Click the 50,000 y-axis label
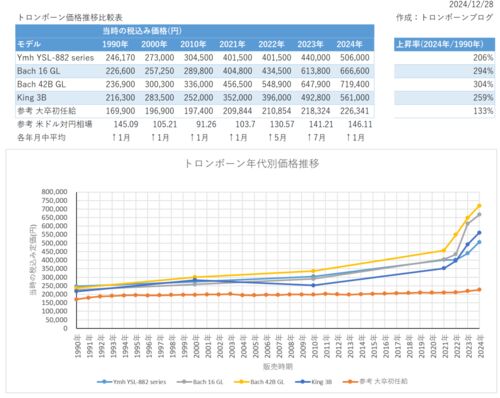 coord(56,320)
